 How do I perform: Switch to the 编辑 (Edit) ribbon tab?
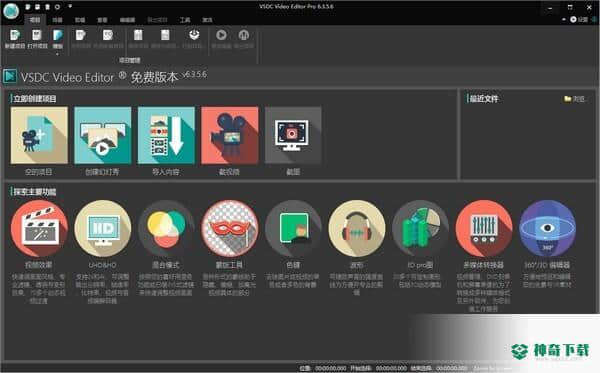tap(80, 20)
